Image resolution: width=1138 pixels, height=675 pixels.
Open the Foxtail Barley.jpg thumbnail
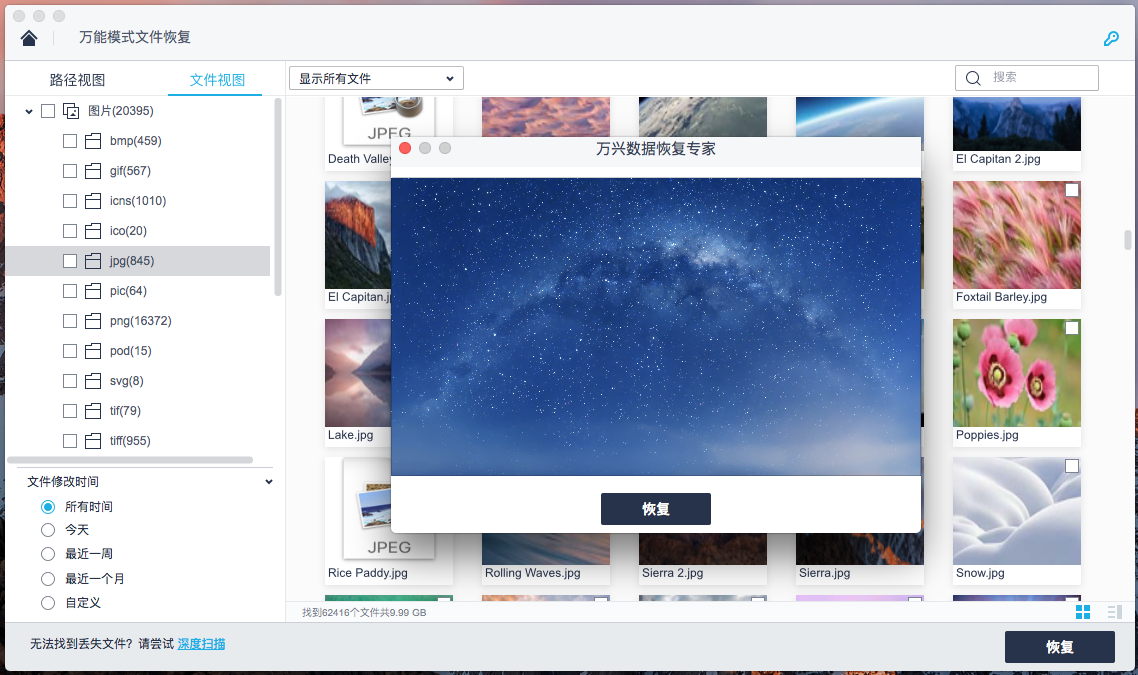pyautogui.click(x=1016, y=235)
